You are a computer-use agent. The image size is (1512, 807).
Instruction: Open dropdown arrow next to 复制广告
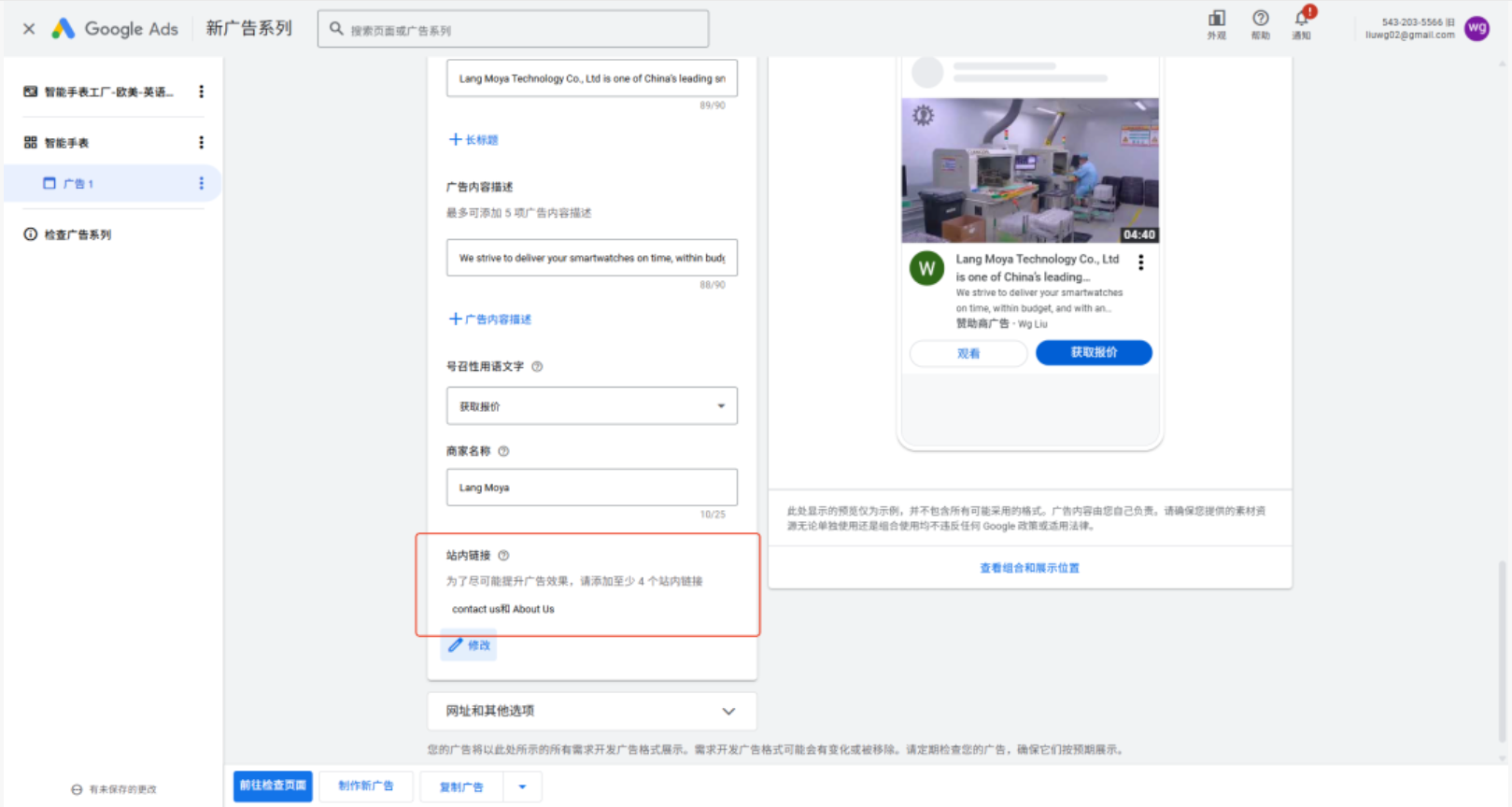(x=522, y=786)
